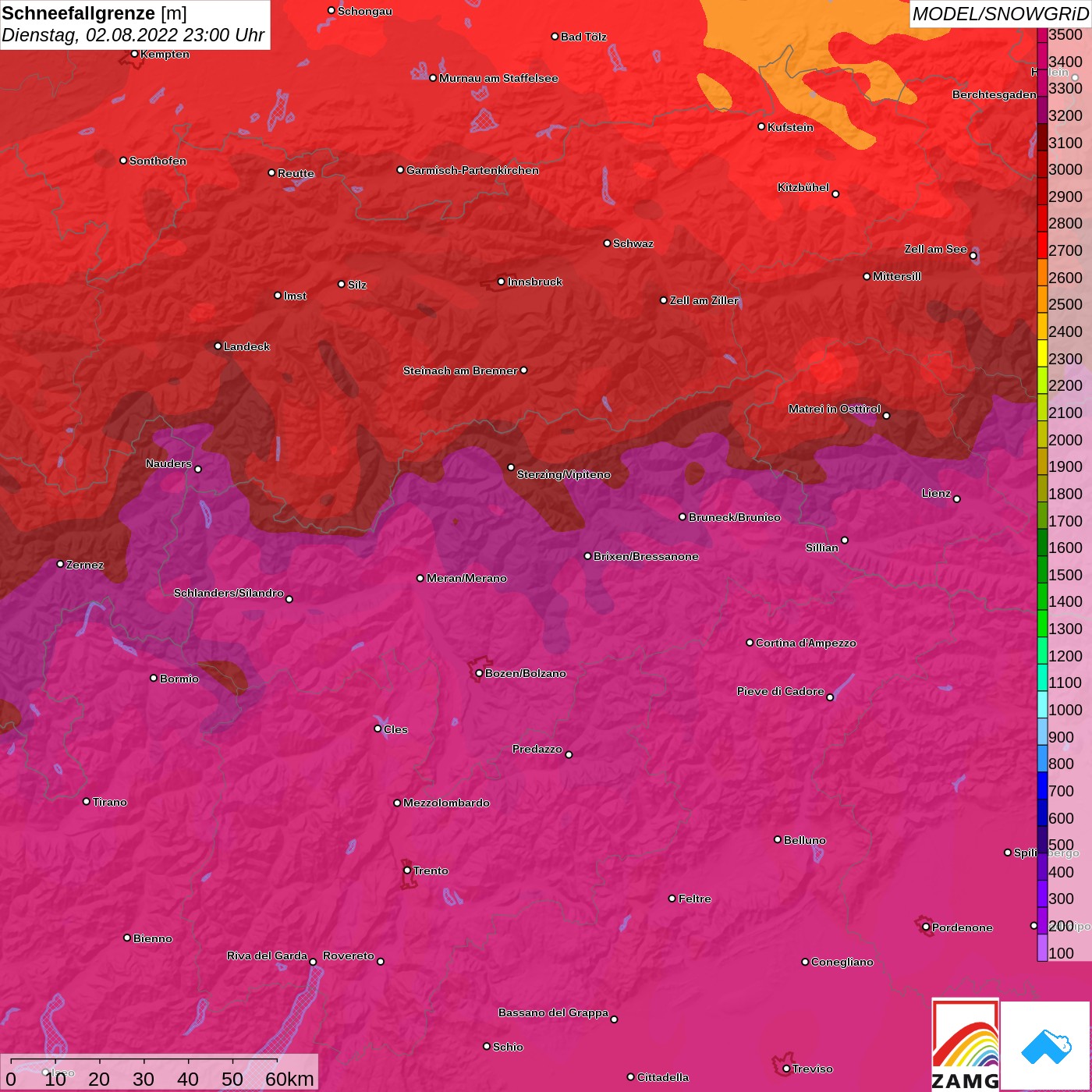The height and width of the screenshot is (1092, 1092).
Task: Click the Schongau city marker dot
Action: (331, 11)
